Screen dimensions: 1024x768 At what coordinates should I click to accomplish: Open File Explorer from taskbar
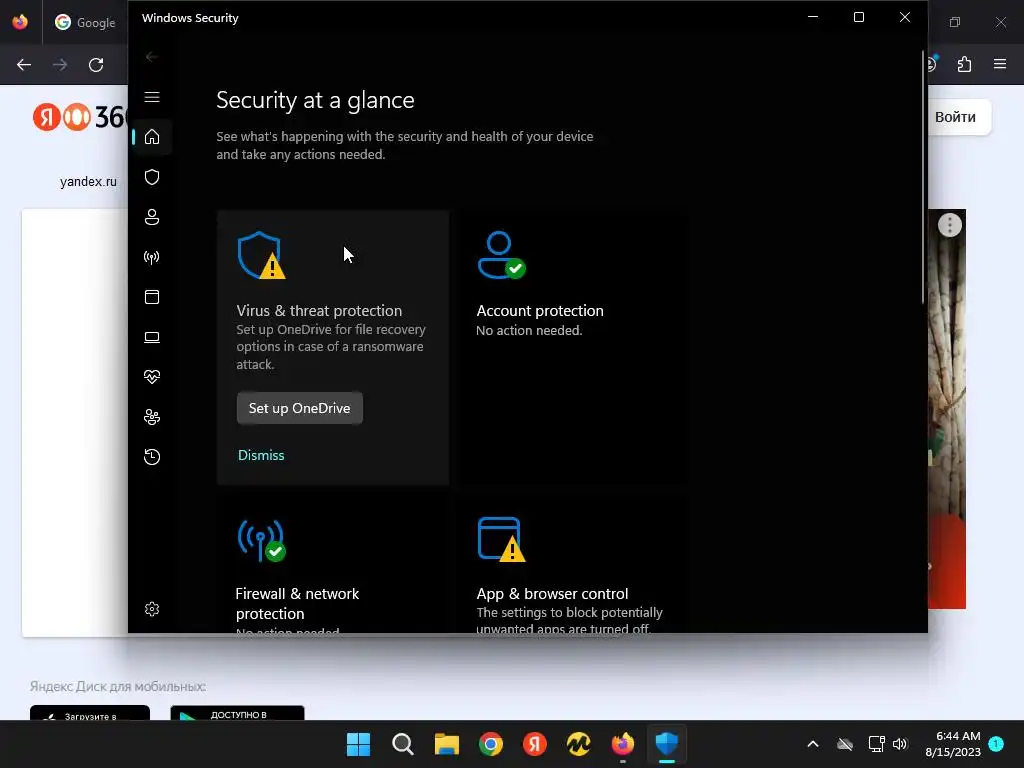click(447, 744)
